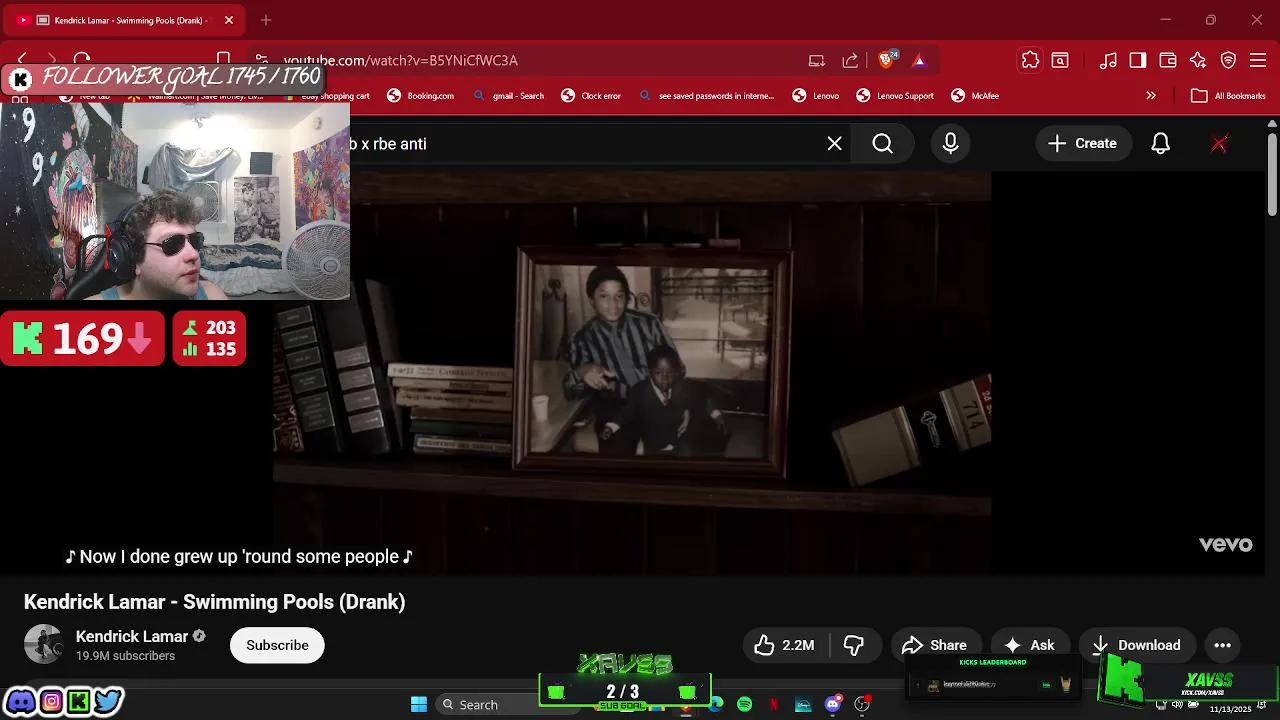Close the Swimming Pools browser tab

228,20
